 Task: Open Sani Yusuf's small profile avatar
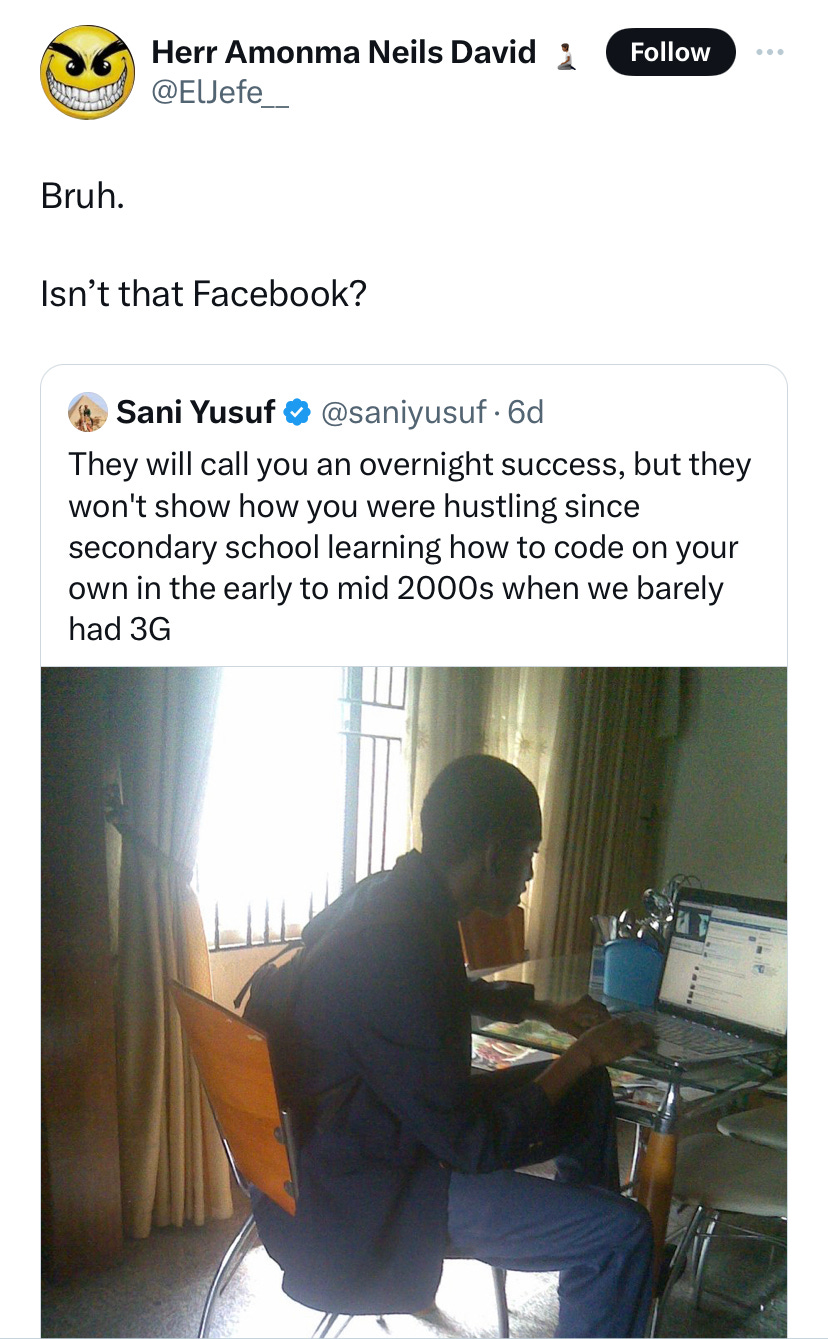87,411
